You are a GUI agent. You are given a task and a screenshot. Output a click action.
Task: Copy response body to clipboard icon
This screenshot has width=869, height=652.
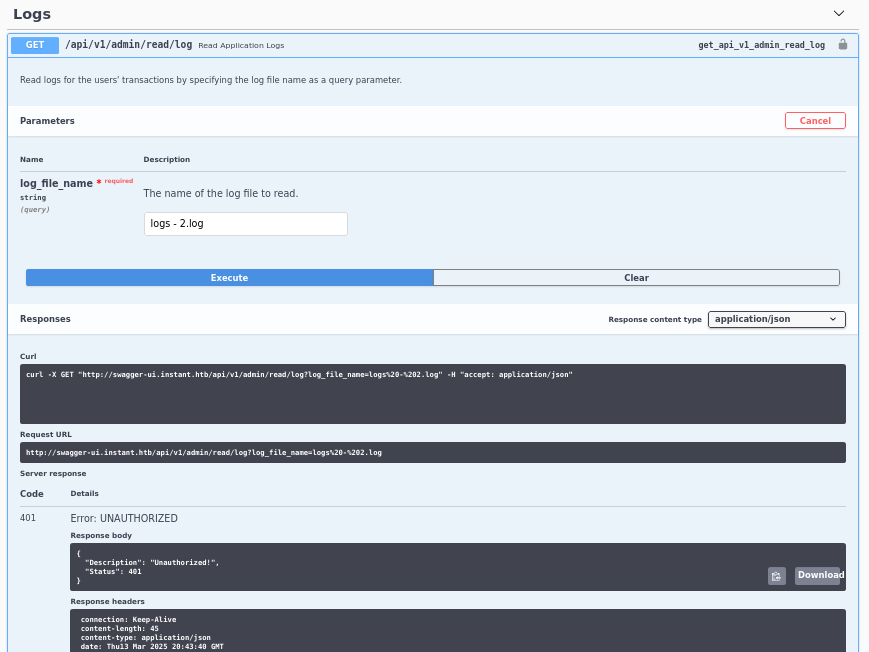(776, 576)
